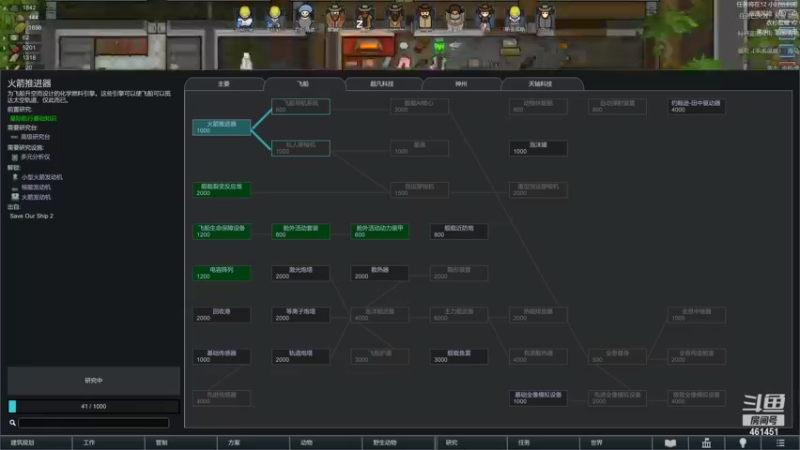Click the magnifier search icon
This screenshot has height=450, width=800.
pyautogui.click(x=12, y=422)
